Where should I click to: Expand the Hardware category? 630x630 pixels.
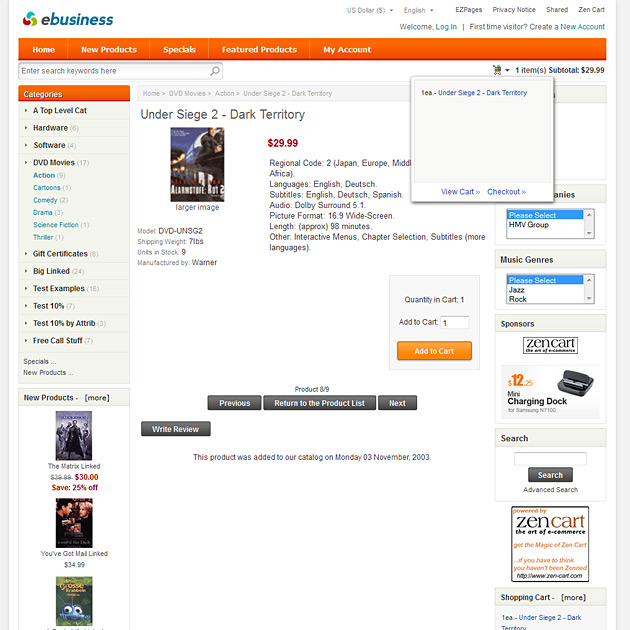50,128
